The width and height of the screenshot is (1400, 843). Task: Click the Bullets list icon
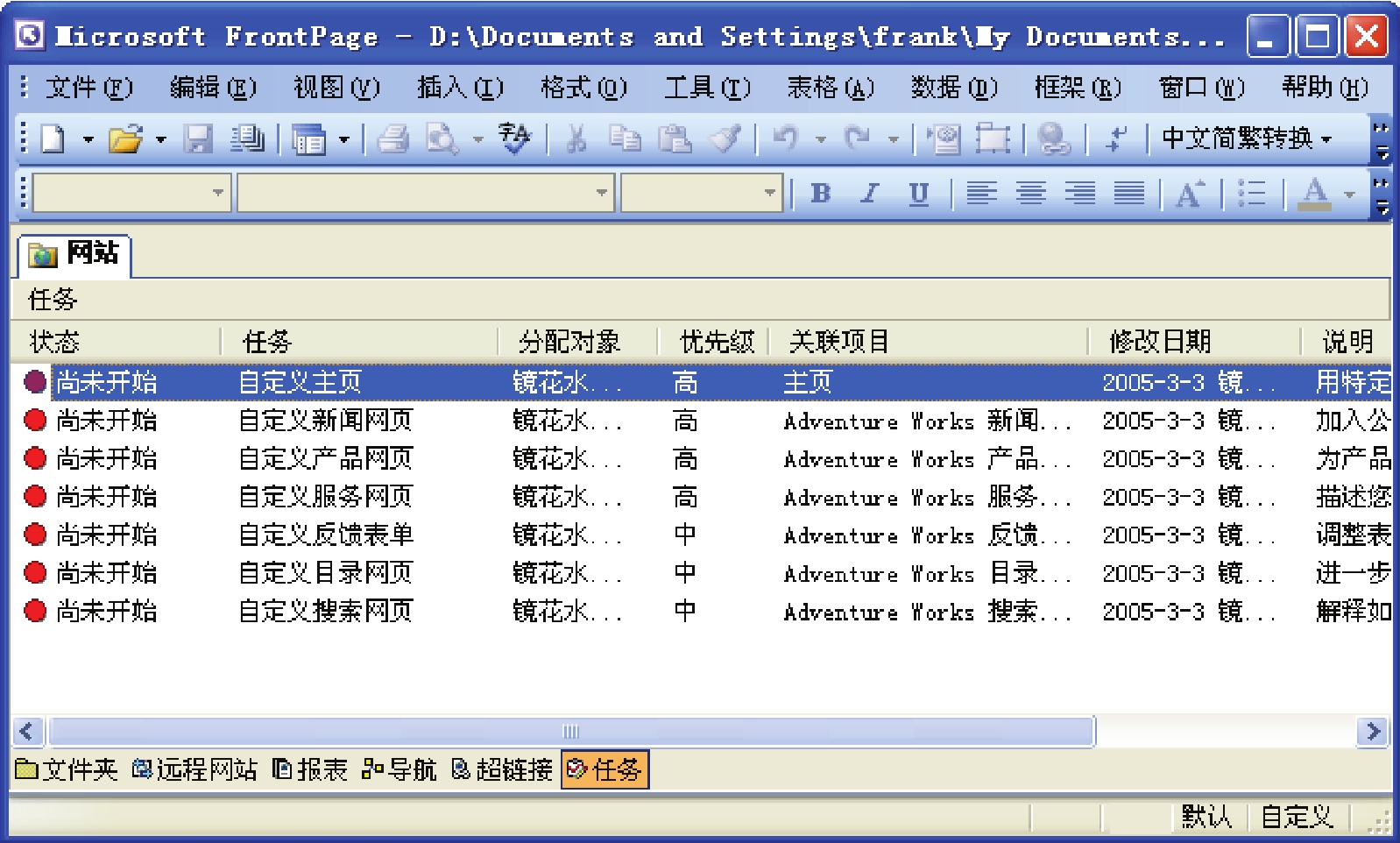point(1251,193)
